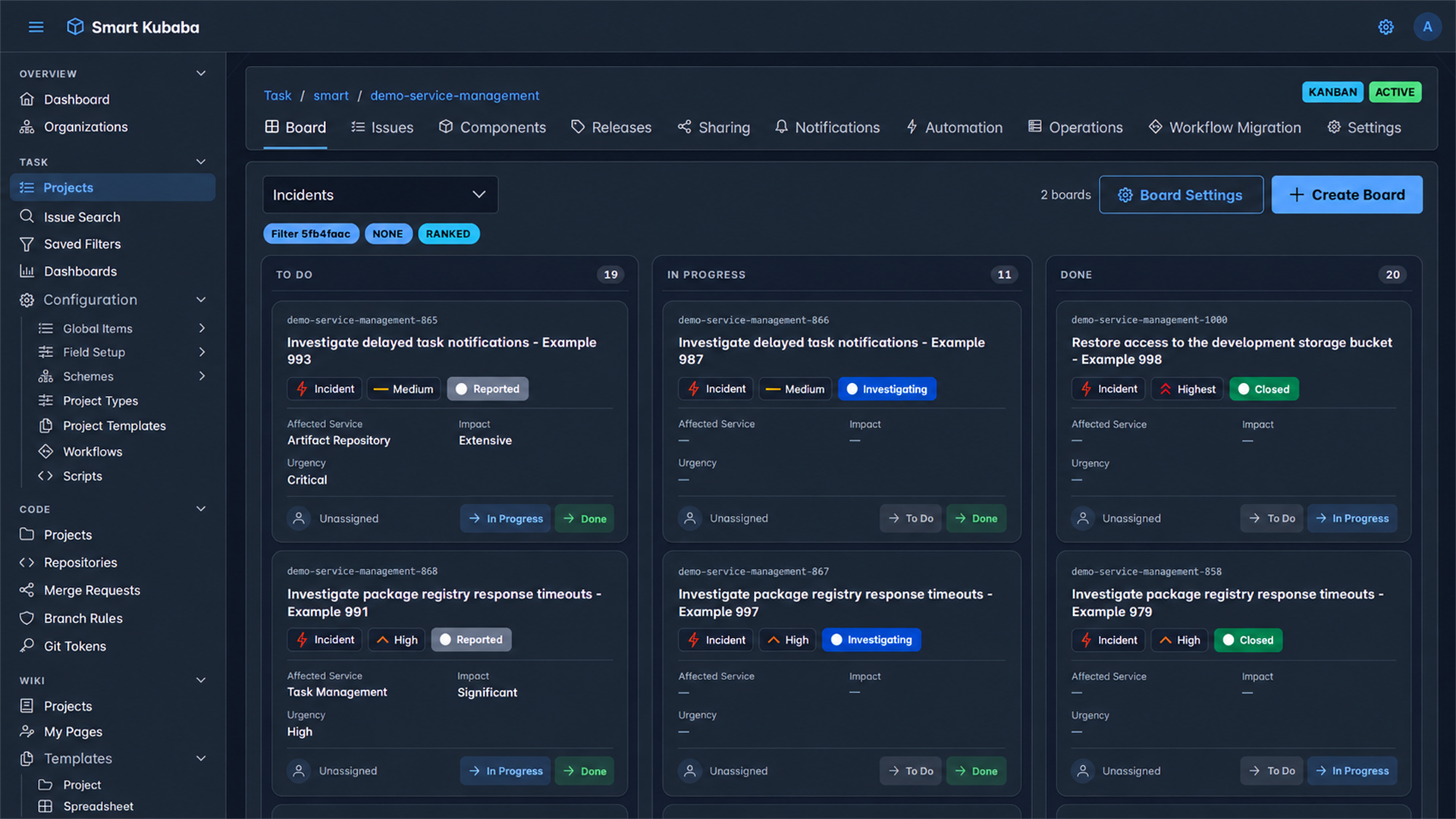Screen dimensions: 1456x819
Task: Click the RANKED chip
Action: (448, 234)
